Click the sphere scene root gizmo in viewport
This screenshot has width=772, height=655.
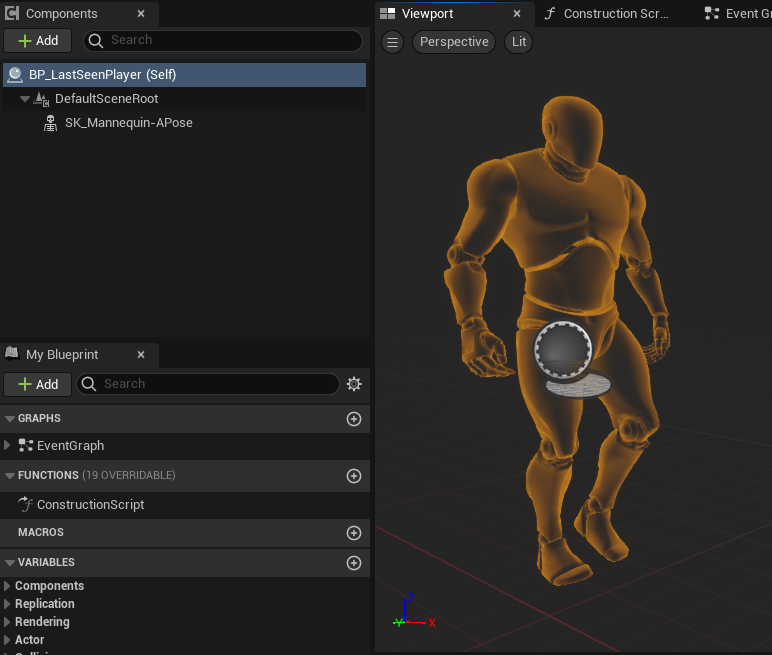[x=563, y=351]
